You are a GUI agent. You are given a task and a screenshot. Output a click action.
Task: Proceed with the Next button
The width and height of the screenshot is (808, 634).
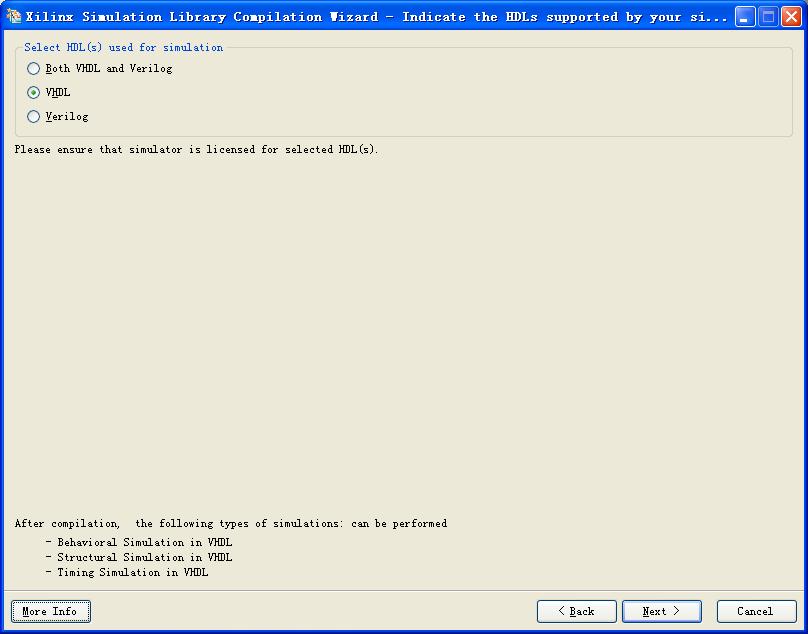tap(662, 611)
